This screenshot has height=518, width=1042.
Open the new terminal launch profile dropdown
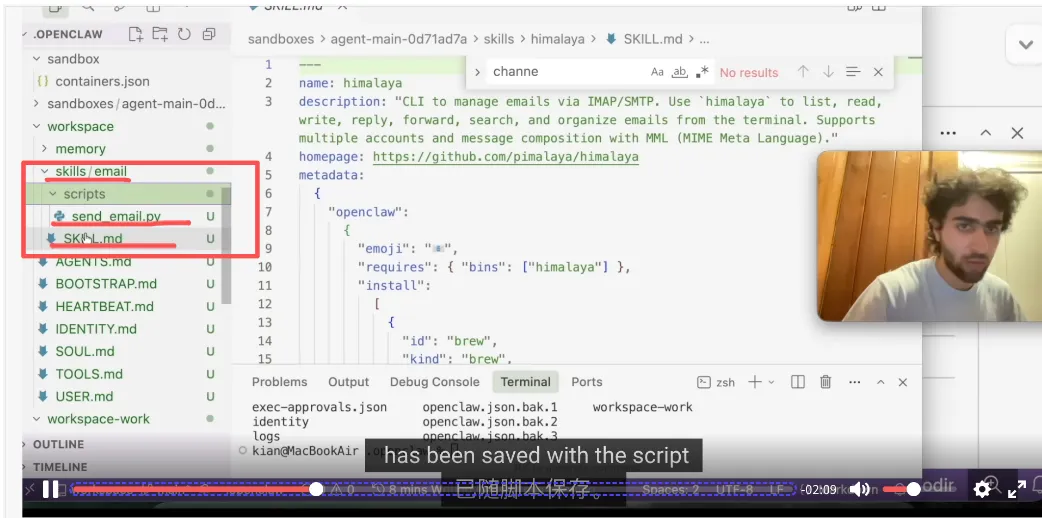point(772,382)
